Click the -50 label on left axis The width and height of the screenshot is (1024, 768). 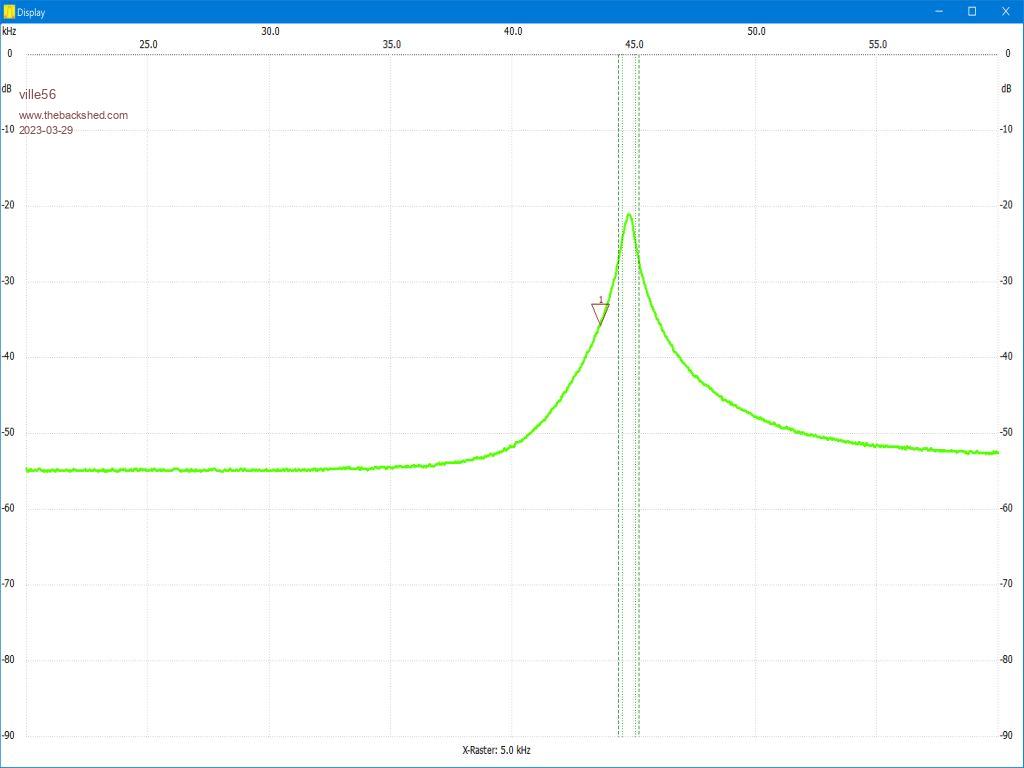[x=10, y=433]
